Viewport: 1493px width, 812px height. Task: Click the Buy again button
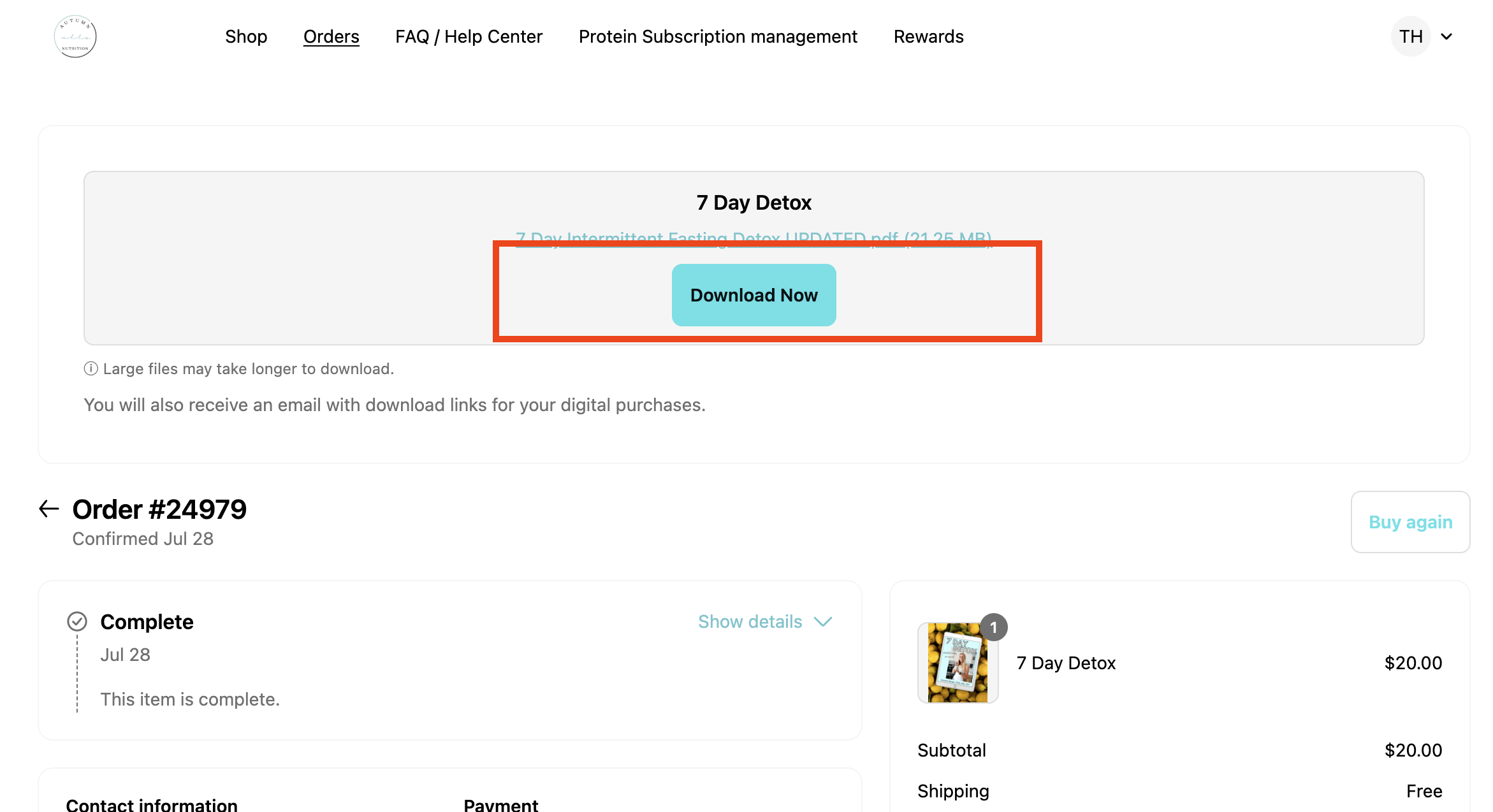click(1410, 522)
